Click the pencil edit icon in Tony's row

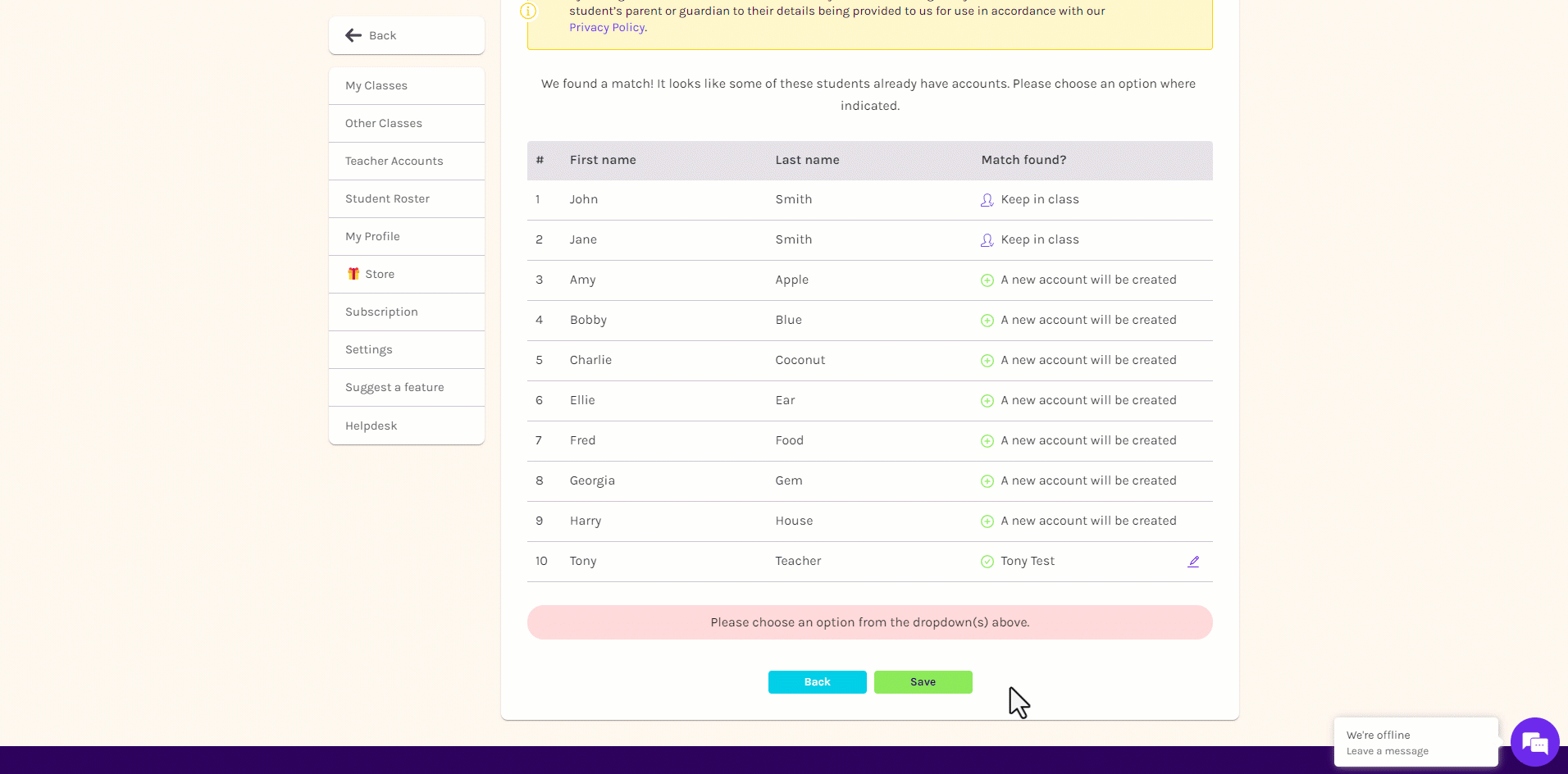tap(1193, 562)
